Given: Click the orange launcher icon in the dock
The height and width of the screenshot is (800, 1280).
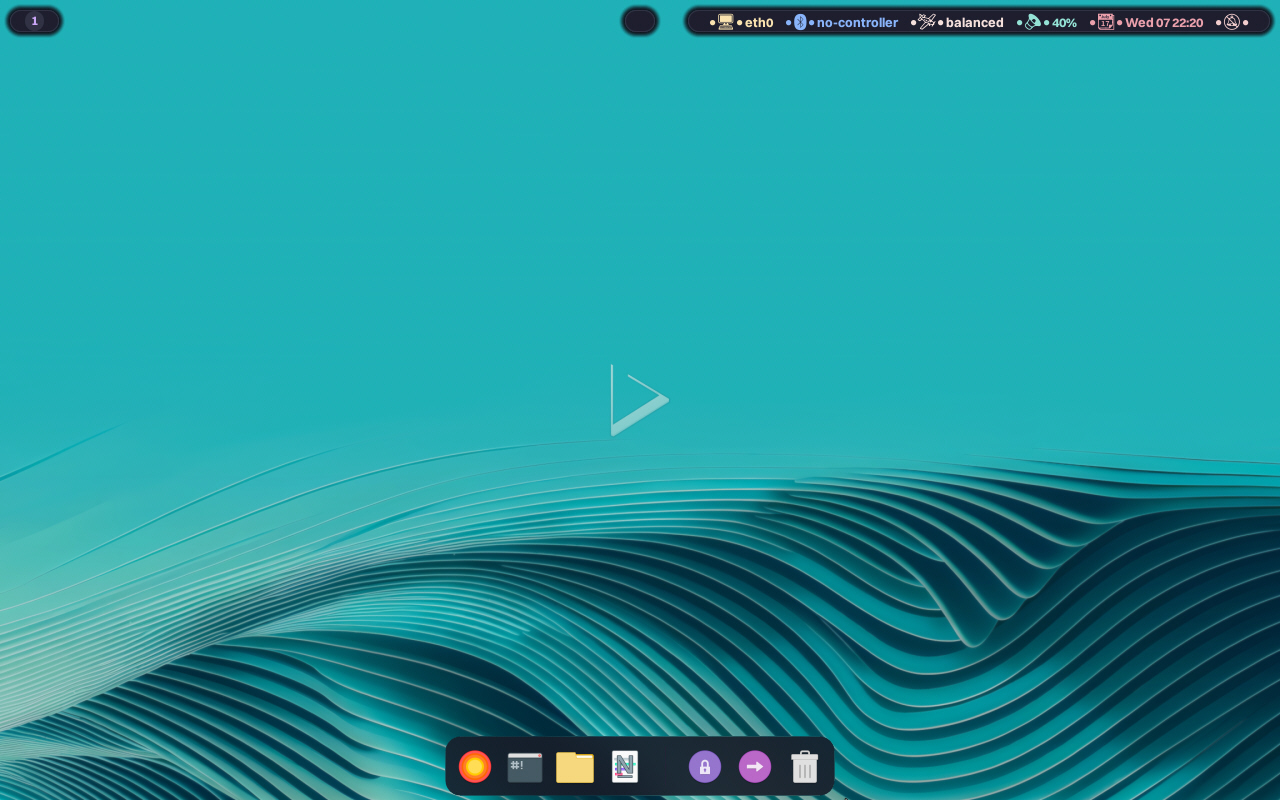Looking at the screenshot, I should [474, 766].
